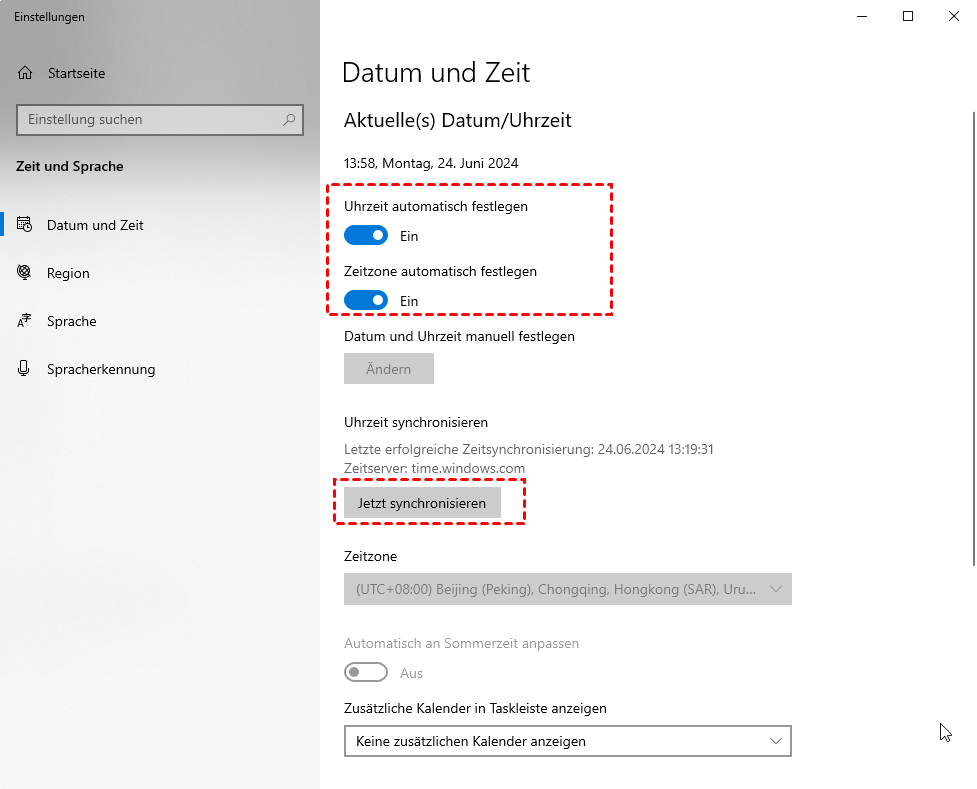This screenshot has width=977, height=789.
Task: Maximize the Einstellungen window
Action: 908,16
